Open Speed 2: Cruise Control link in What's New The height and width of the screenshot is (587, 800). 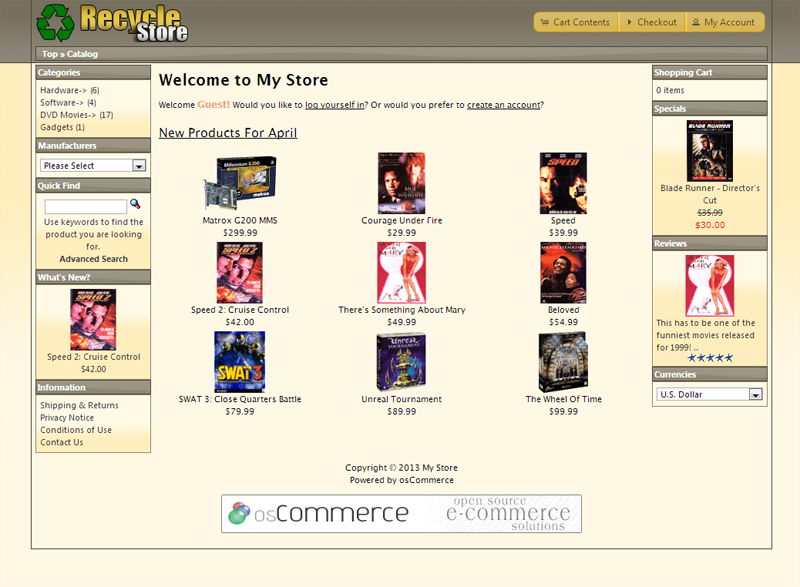pos(93,357)
